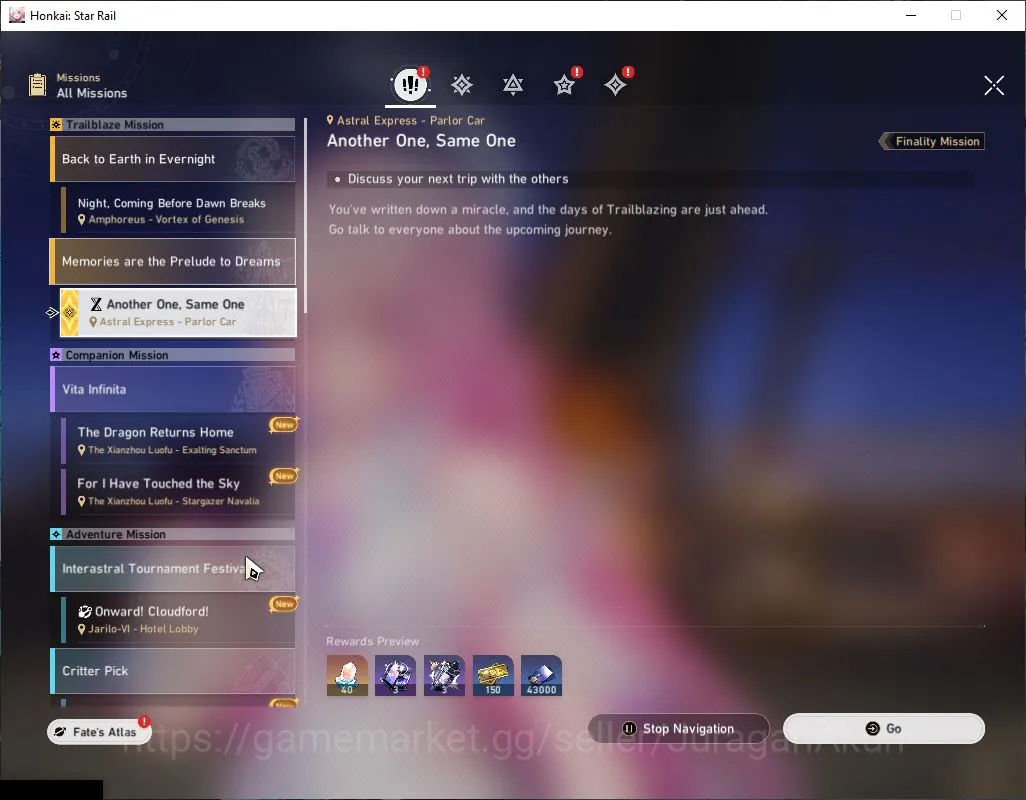Open For I Have Touched the Sky

(178, 491)
